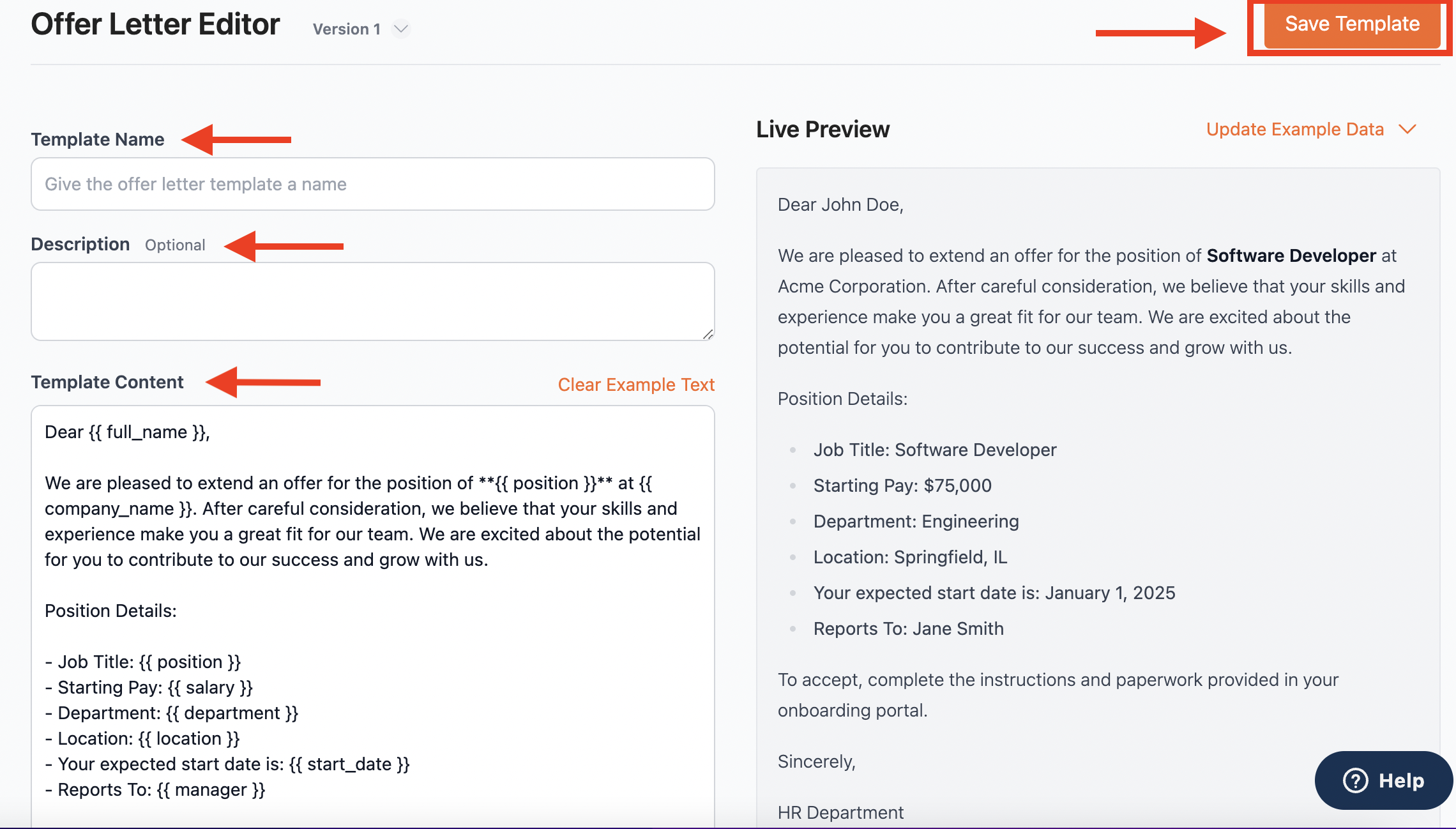Click the Help question mark icon

pyautogui.click(x=1355, y=780)
